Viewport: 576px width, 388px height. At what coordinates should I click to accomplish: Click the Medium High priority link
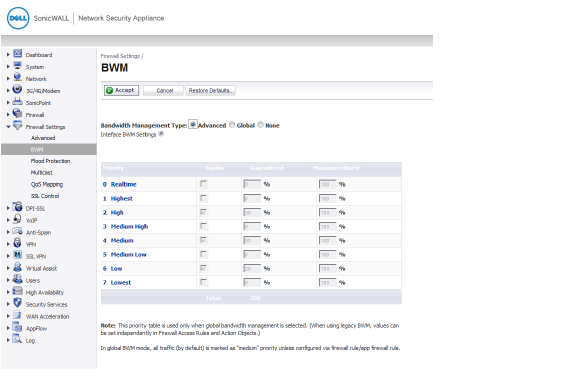tap(129, 226)
